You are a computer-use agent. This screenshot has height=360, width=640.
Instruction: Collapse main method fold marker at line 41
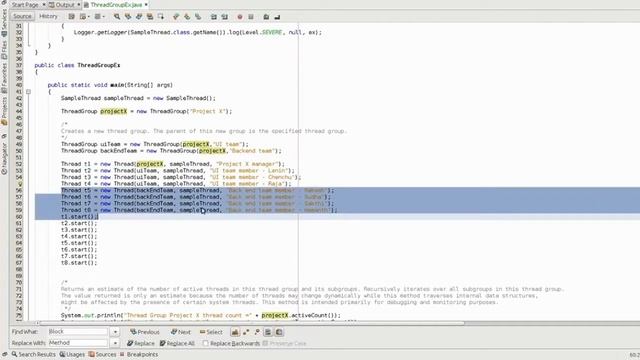click(x=29, y=92)
